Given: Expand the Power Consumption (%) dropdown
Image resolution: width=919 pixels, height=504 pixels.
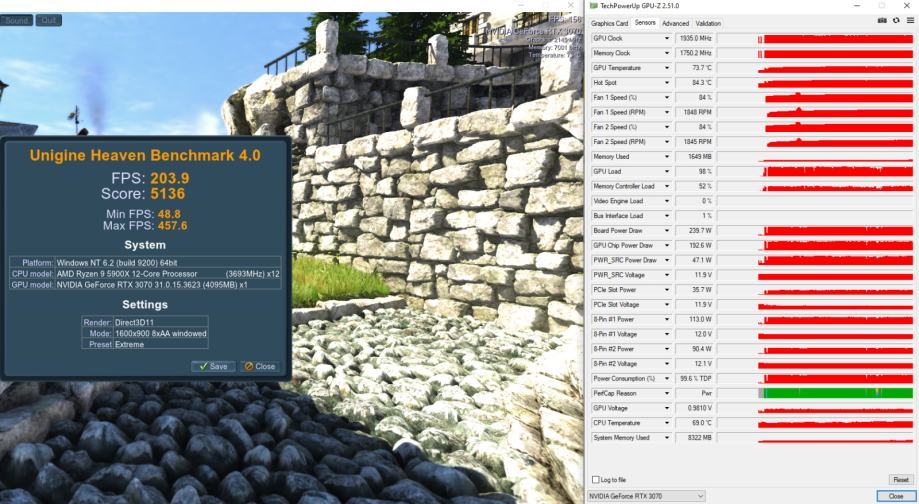Looking at the screenshot, I should (666, 379).
